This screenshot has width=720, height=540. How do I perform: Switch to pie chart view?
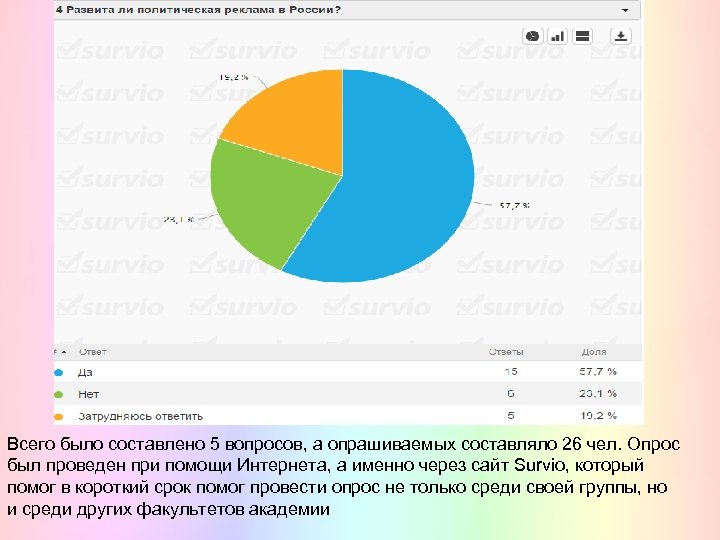[533, 36]
